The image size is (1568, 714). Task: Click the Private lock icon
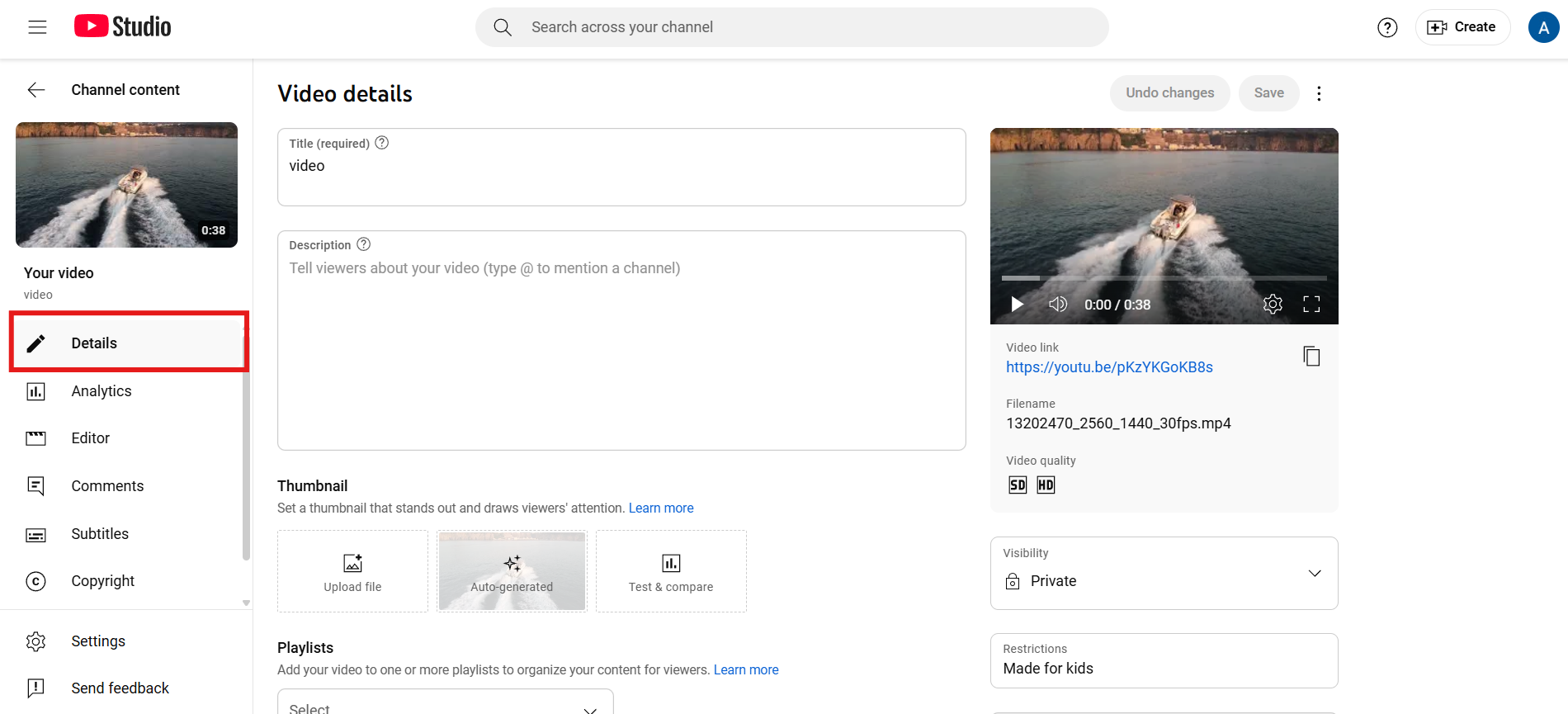1013,581
